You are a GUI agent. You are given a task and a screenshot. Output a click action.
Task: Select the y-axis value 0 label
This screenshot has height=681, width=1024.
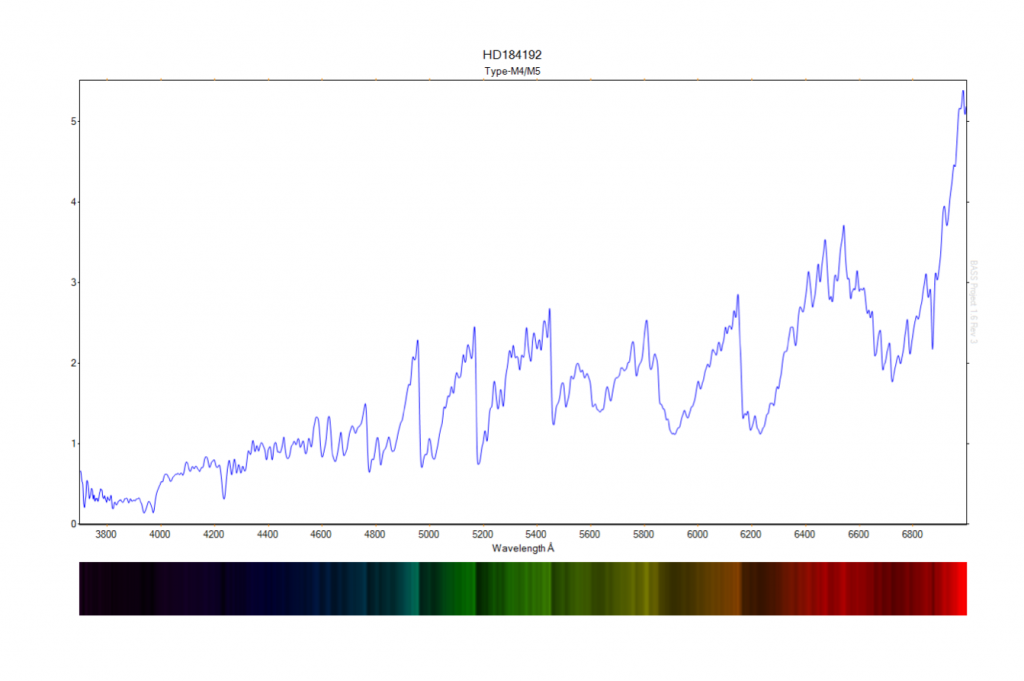74,524
